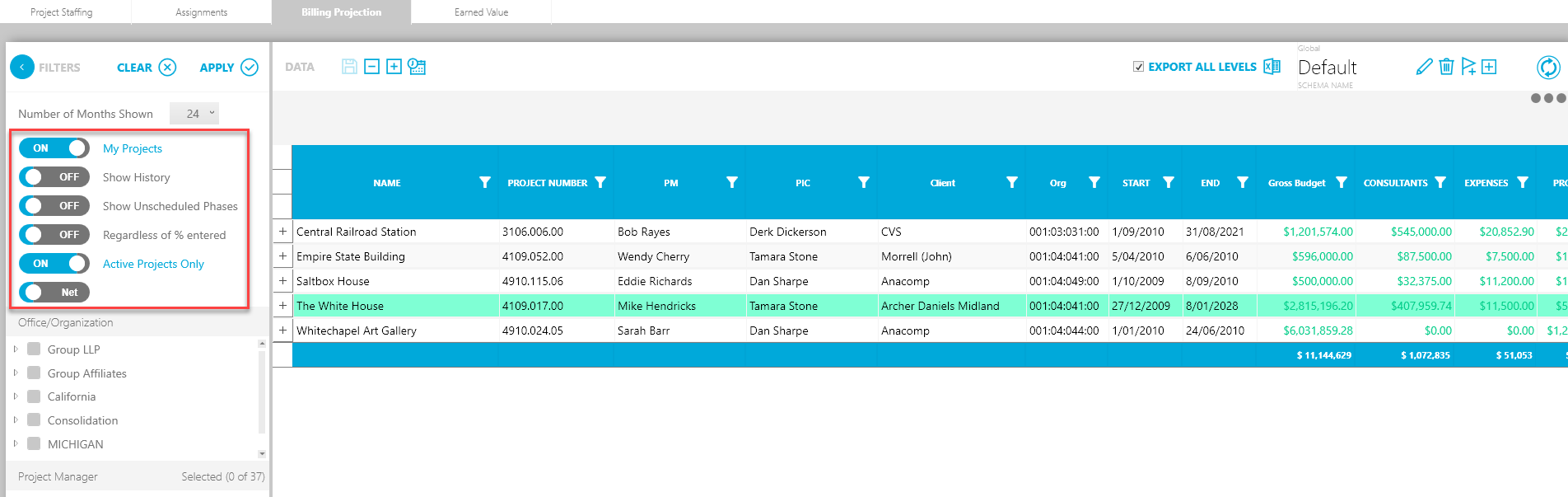This screenshot has width=1568, height=497.
Task: Expand the Central Railroad Station row
Action: [x=282, y=232]
